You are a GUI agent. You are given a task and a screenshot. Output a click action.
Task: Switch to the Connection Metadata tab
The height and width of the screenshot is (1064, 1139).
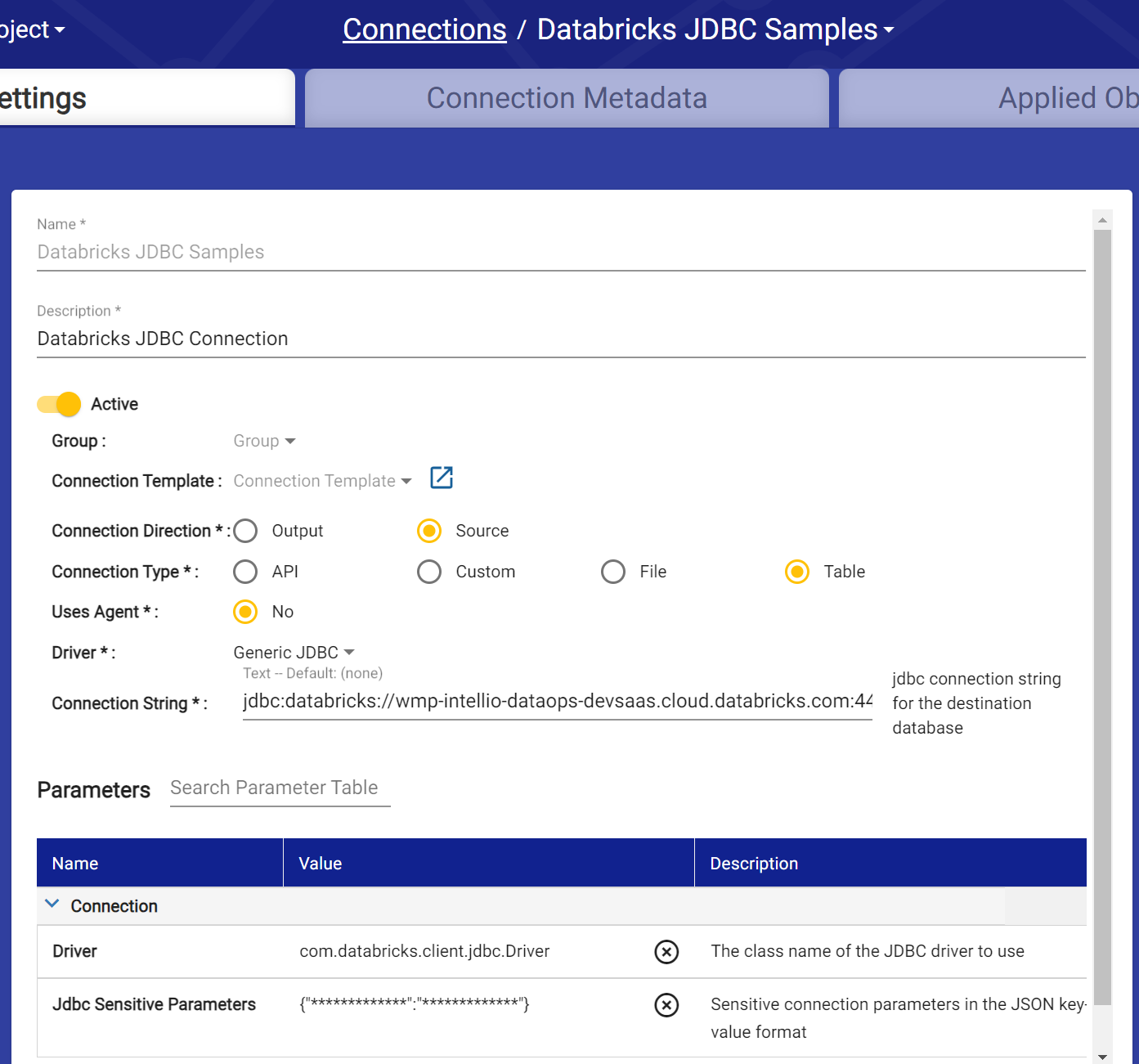tap(567, 98)
